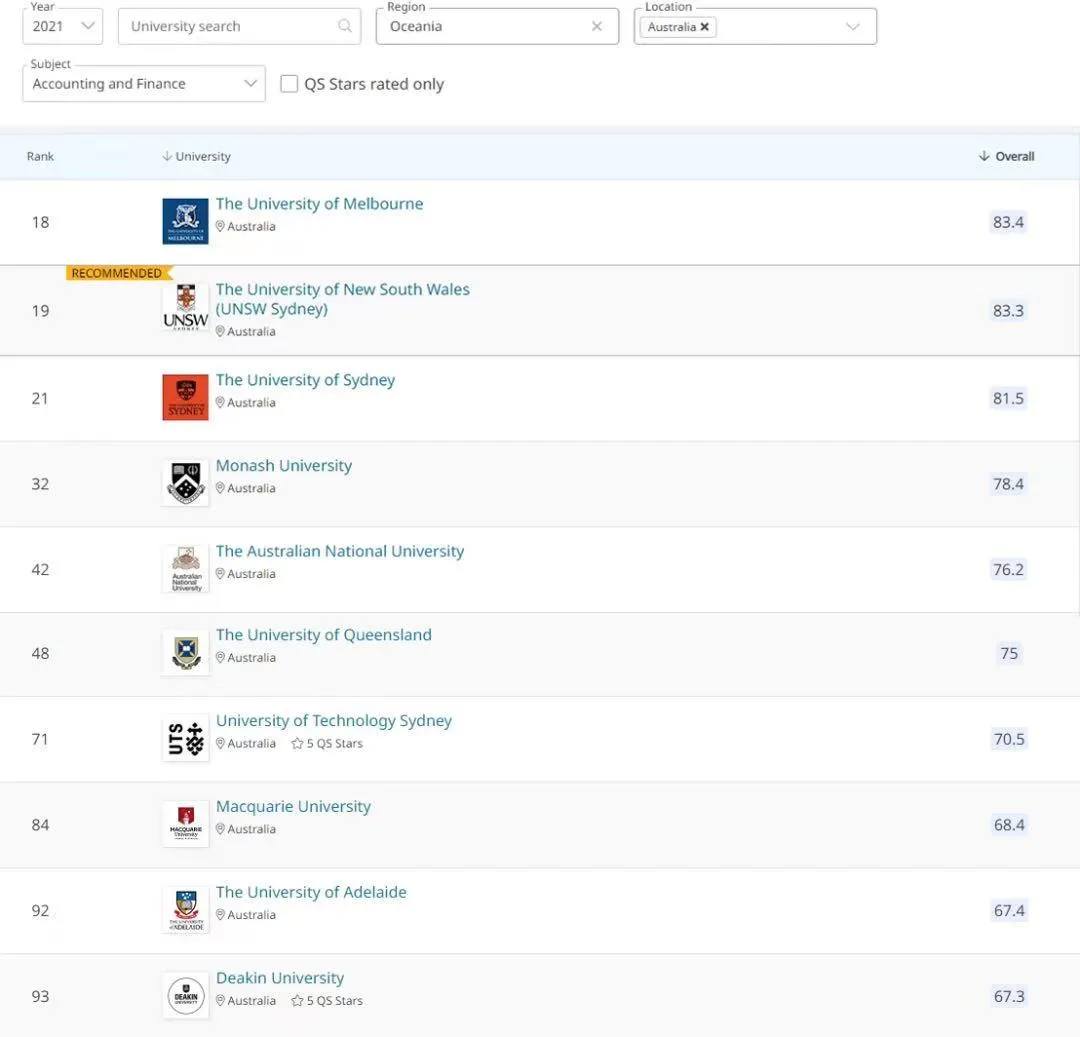Screen dimensions: 1080x1037
Task: Open the Deakin University link
Action: 280,978
